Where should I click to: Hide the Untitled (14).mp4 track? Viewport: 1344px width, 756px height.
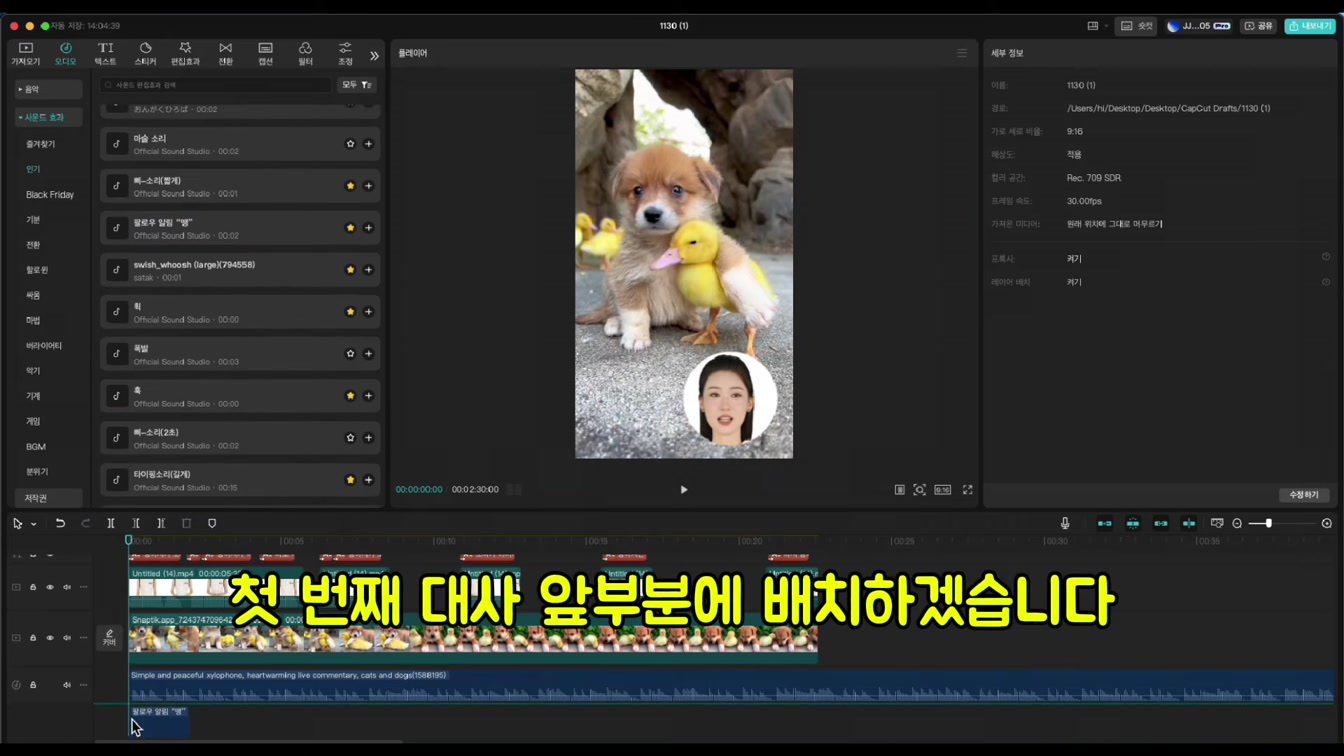tap(50, 588)
